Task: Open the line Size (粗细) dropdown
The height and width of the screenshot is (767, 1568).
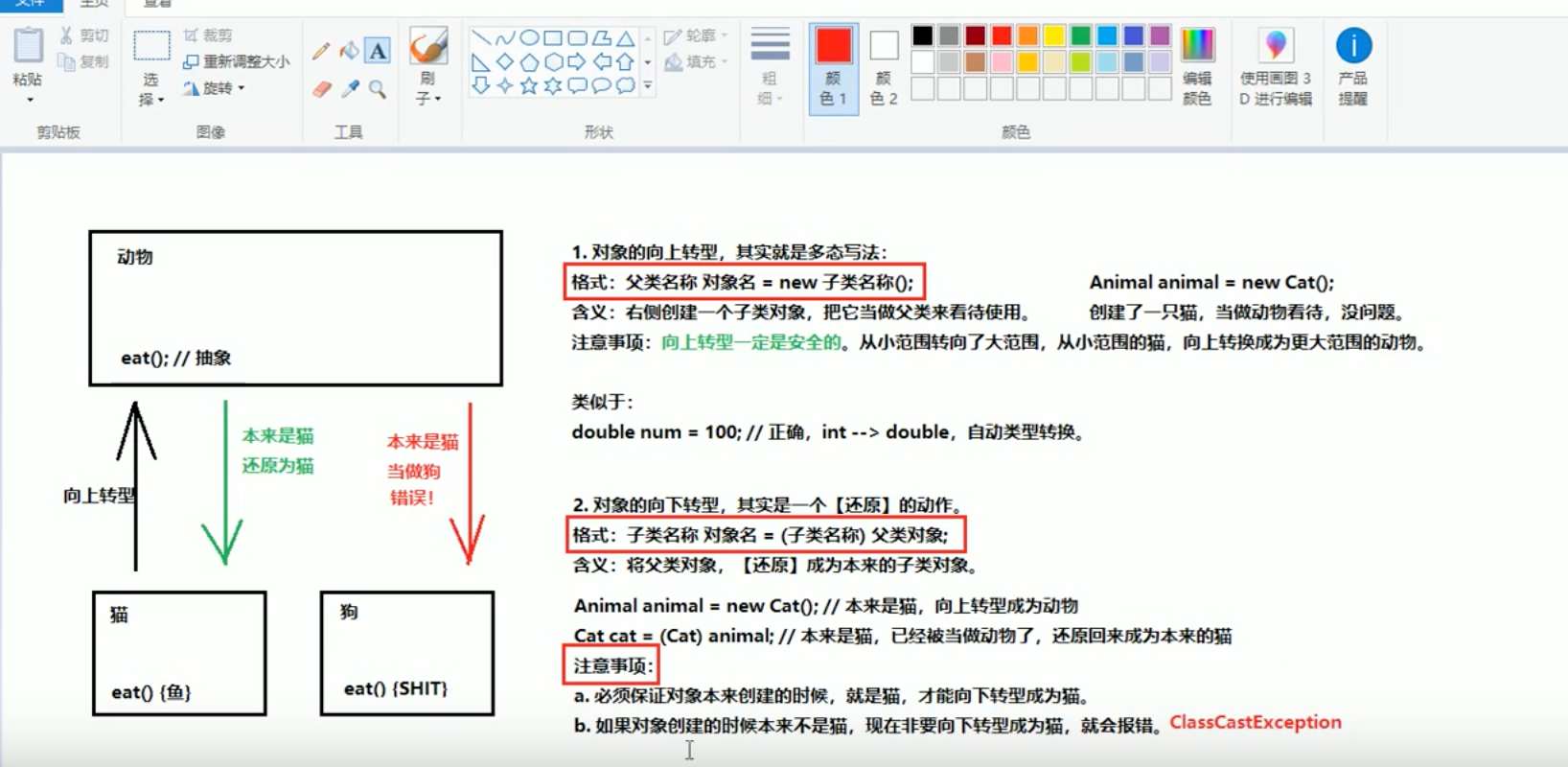Action: [770, 67]
